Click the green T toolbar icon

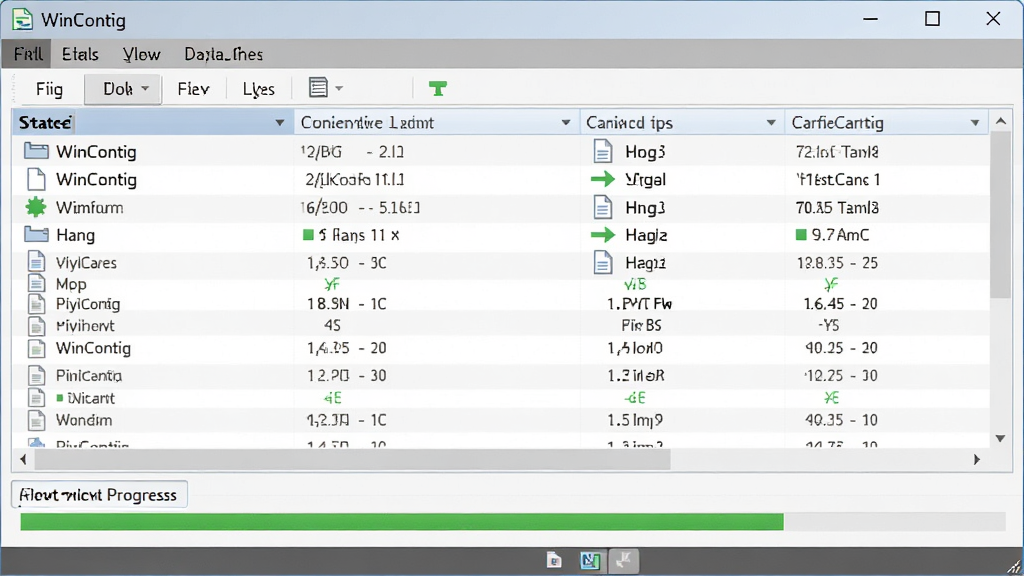(x=438, y=88)
